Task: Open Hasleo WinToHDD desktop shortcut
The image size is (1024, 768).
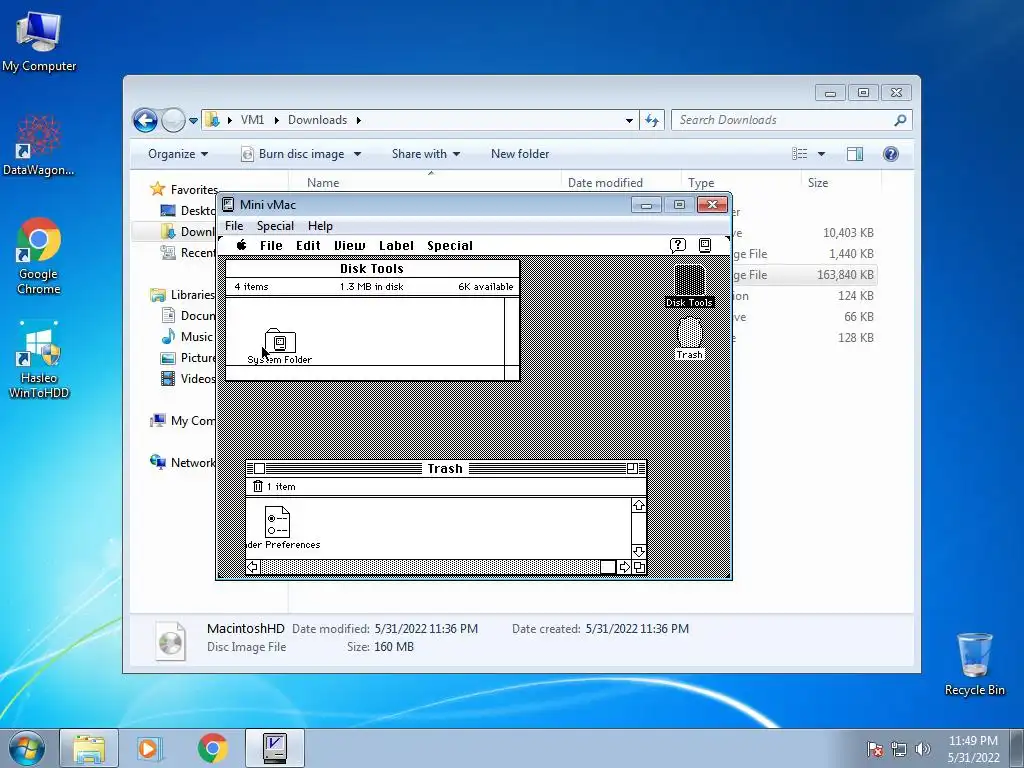Action: pos(39,360)
